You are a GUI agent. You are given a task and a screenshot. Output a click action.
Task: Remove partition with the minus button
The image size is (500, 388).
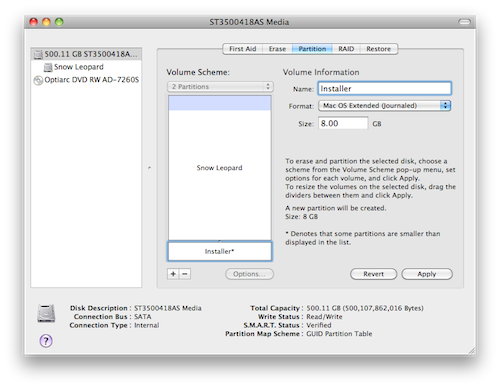(x=185, y=274)
